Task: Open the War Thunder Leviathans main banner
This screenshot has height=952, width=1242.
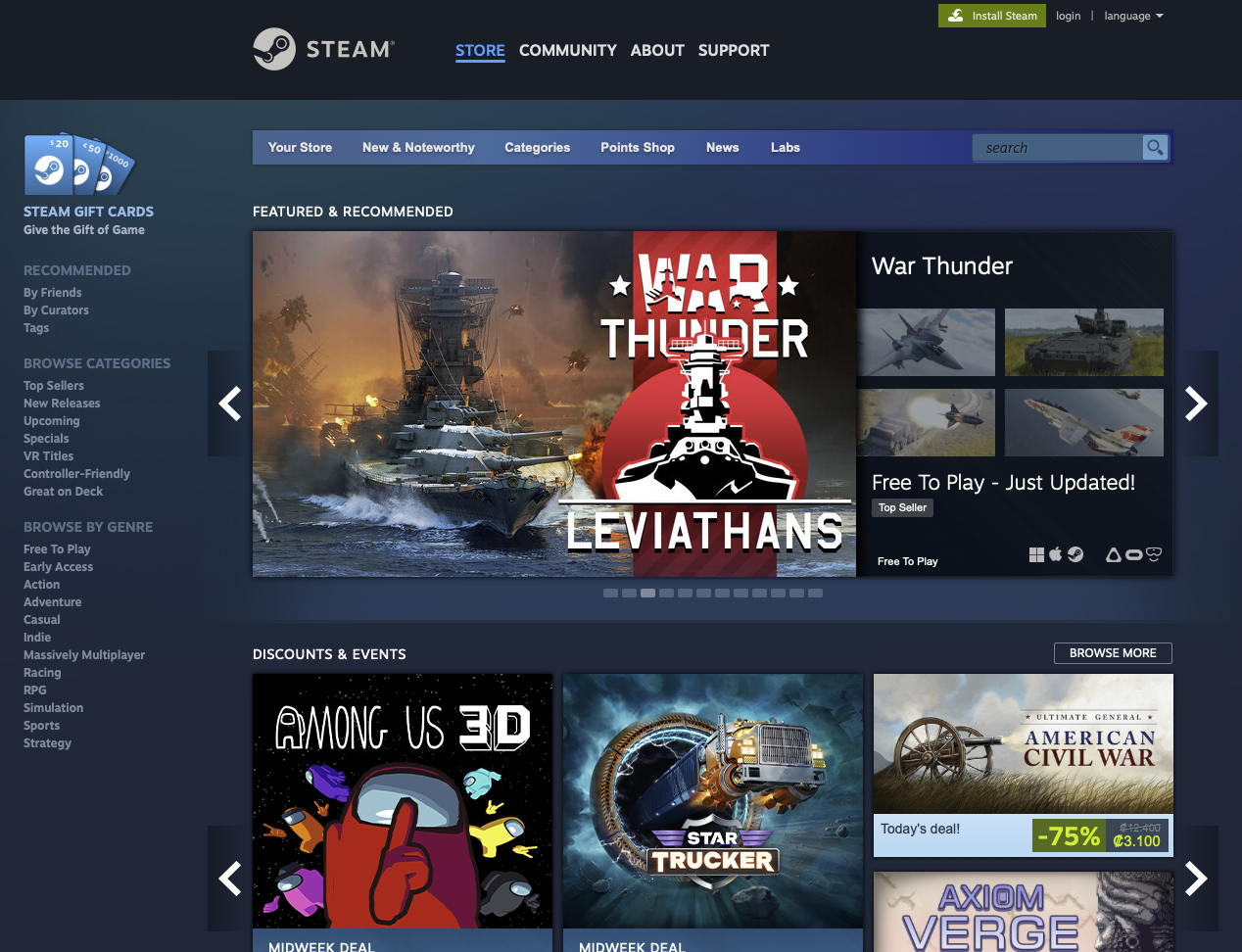Action: (x=554, y=404)
